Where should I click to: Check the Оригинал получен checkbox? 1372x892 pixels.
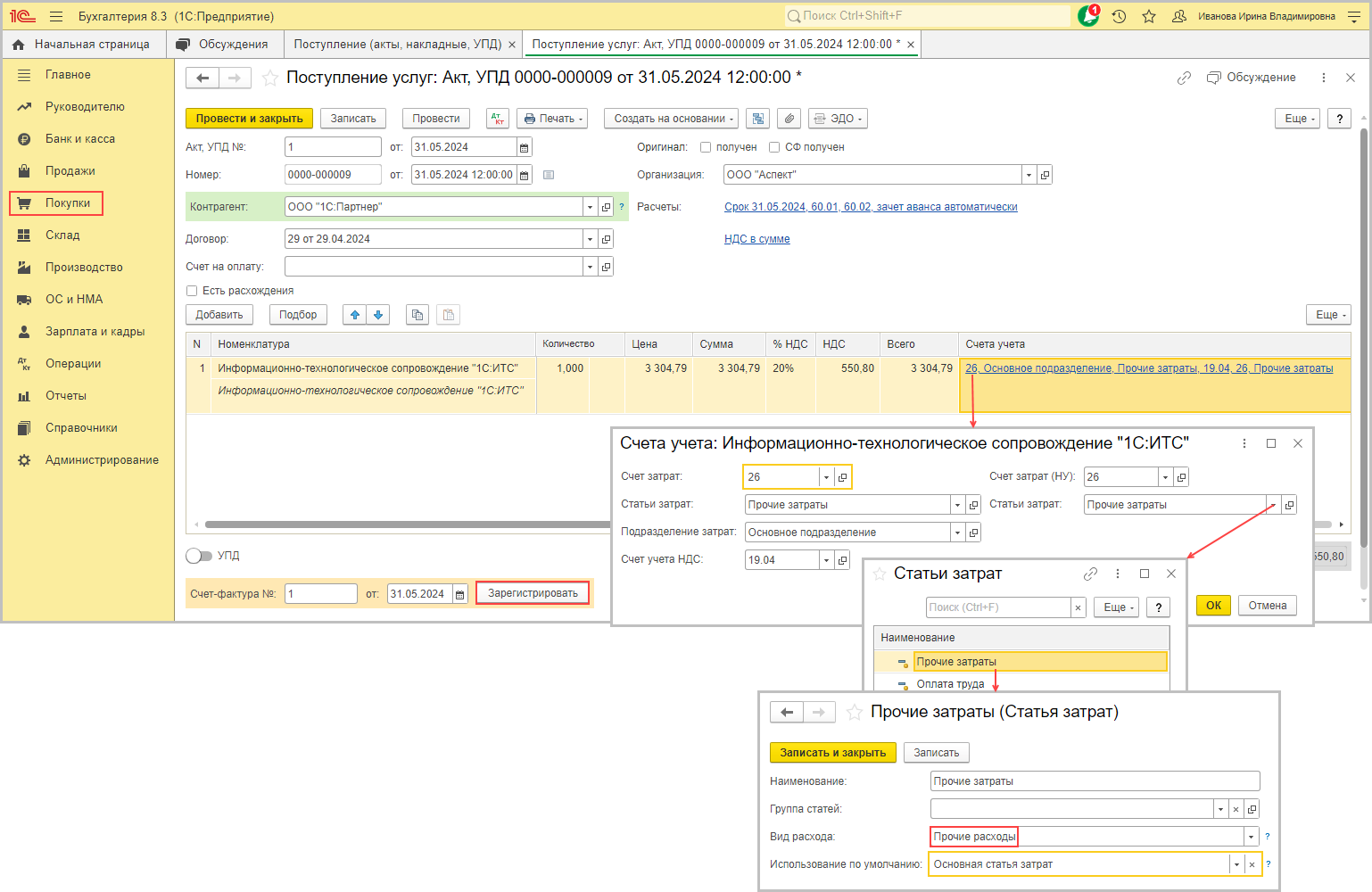[706, 147]
